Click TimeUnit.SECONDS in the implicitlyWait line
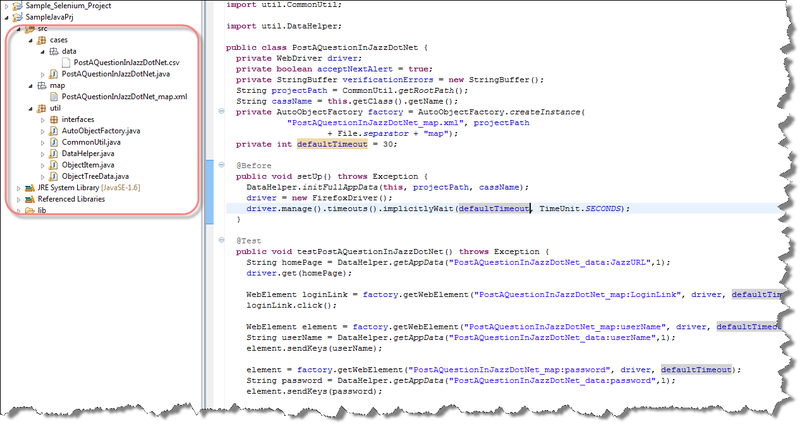 pos(580,209)
